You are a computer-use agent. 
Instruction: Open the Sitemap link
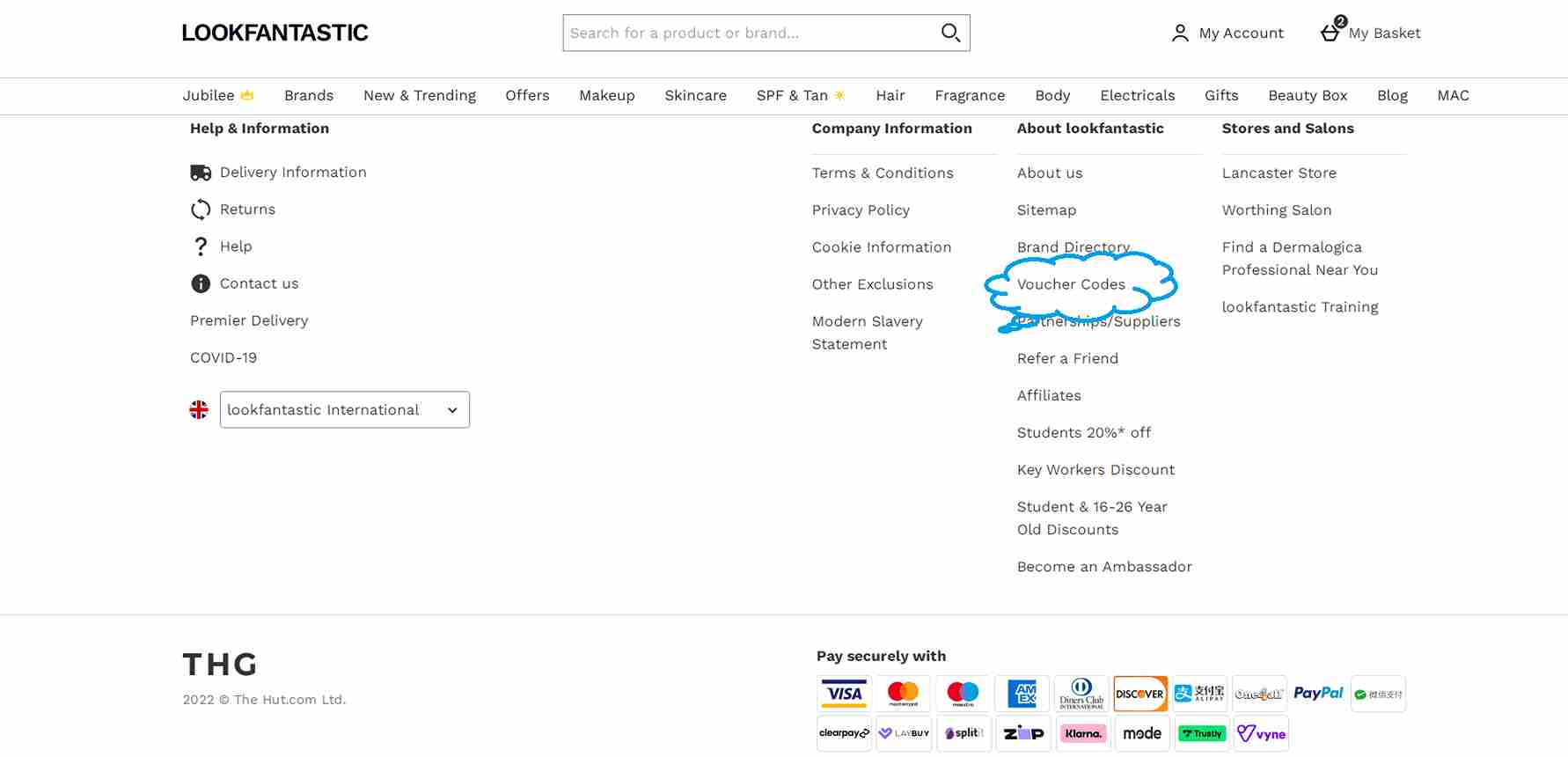coord(1046,210)
